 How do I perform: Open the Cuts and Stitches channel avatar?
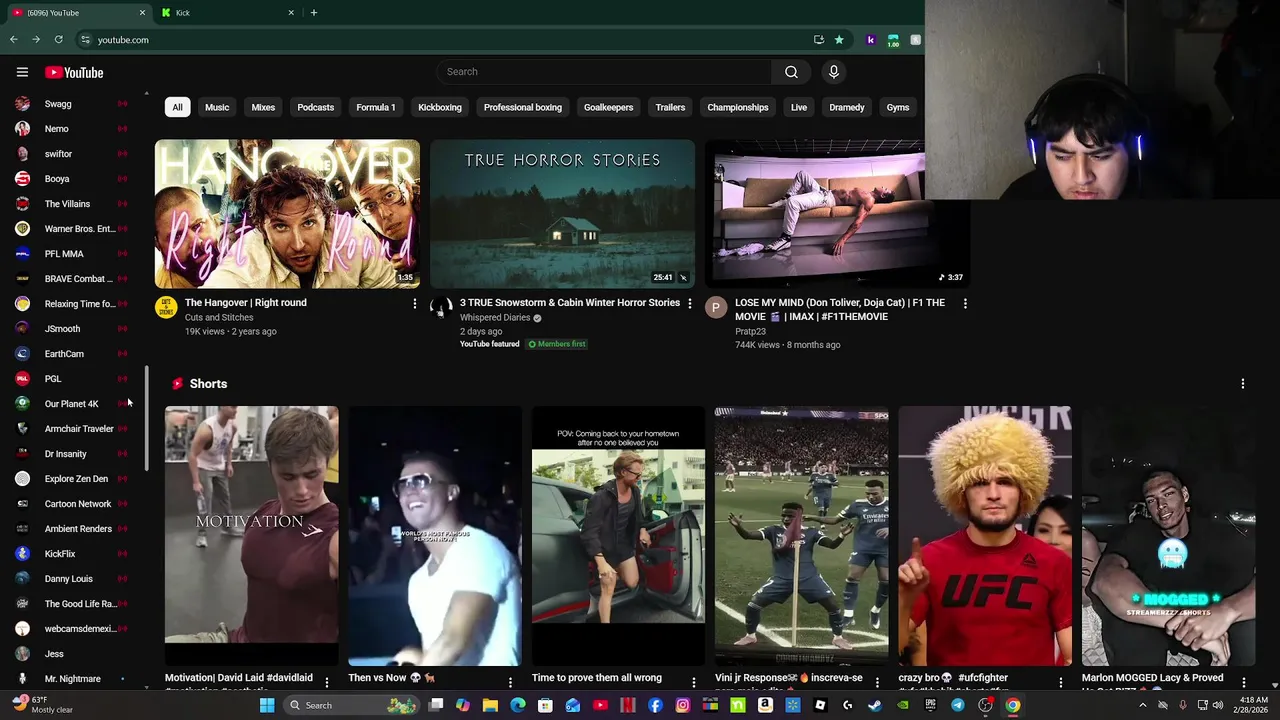click(166, 307)
